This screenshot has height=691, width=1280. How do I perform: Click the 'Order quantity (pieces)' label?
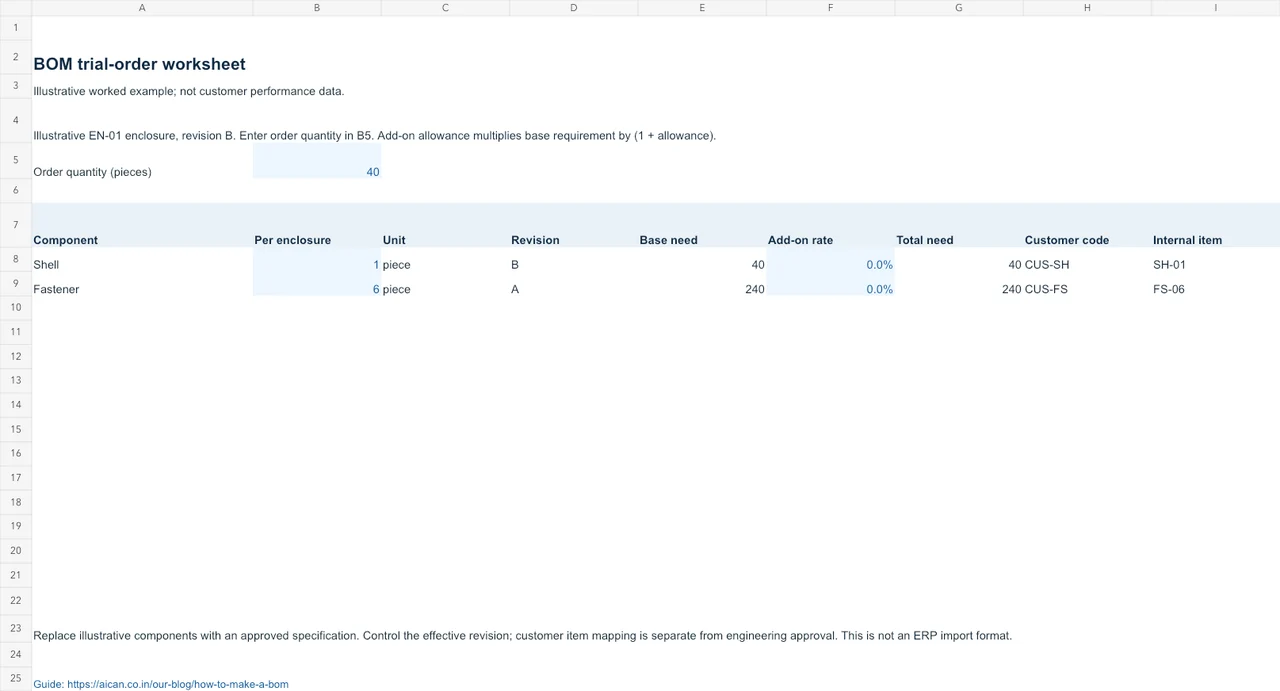92,172
